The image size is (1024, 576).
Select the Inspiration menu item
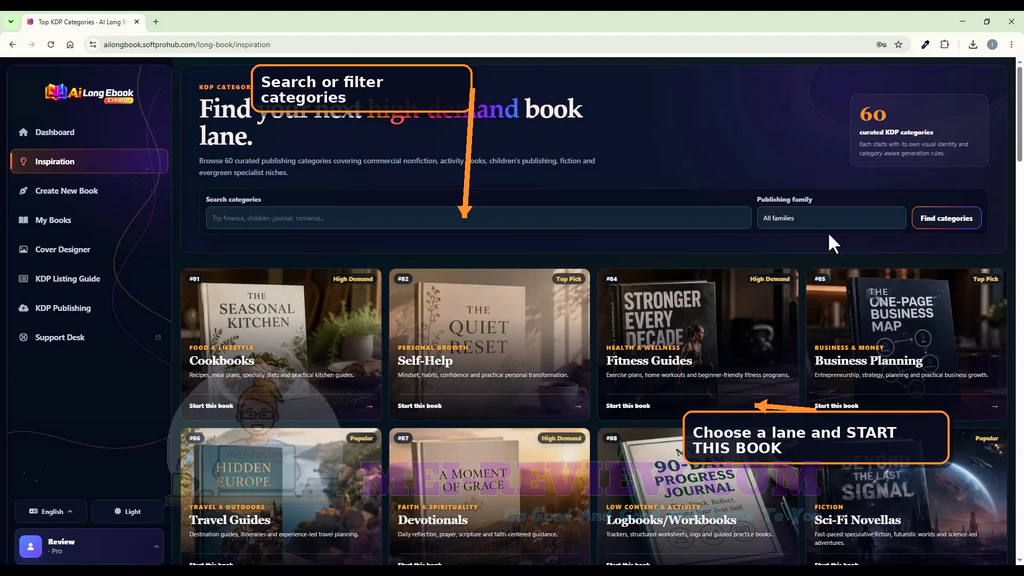click(89, 161)
